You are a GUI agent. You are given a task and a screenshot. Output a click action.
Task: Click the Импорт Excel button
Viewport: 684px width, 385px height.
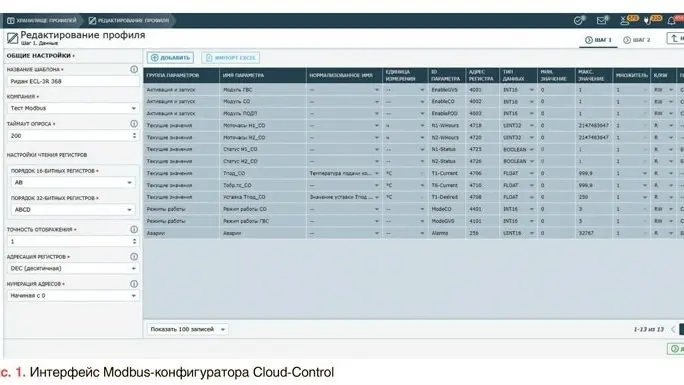230,58
